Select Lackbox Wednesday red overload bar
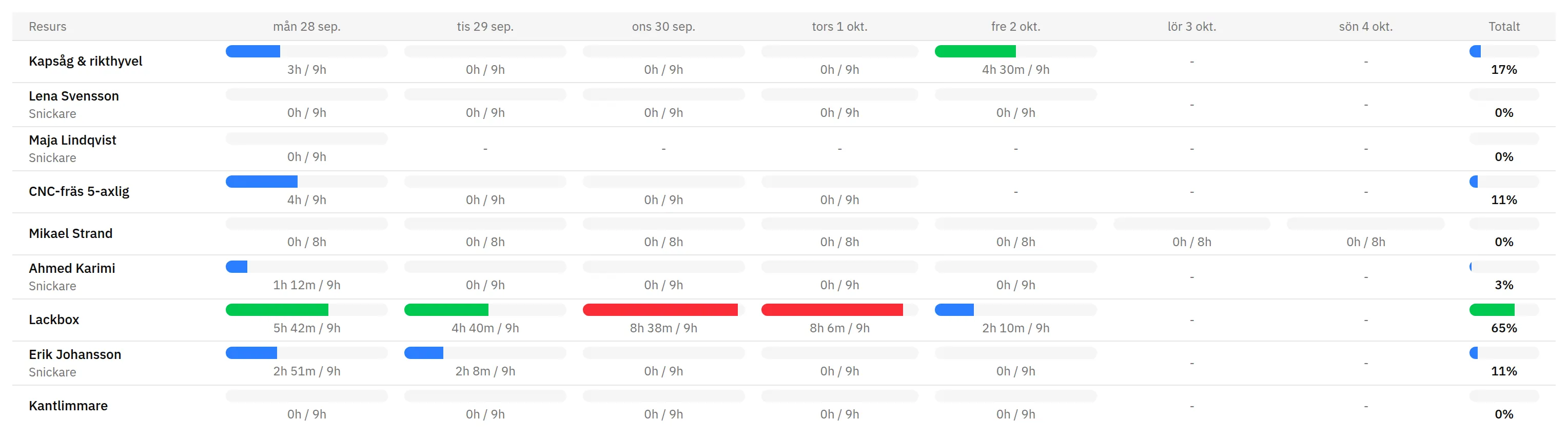This screenshot has width=1568, height=439. click(x=660, y=310)
